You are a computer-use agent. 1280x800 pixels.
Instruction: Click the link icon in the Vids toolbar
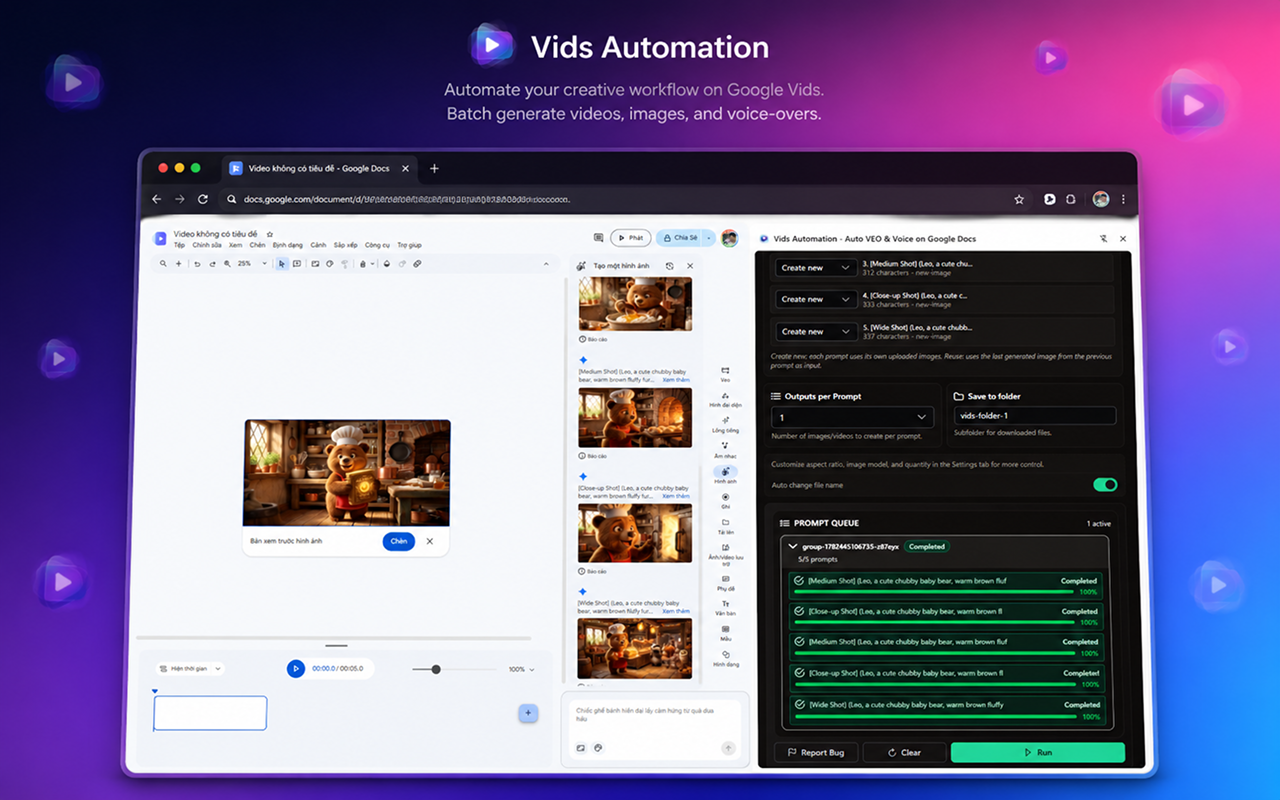417,264
